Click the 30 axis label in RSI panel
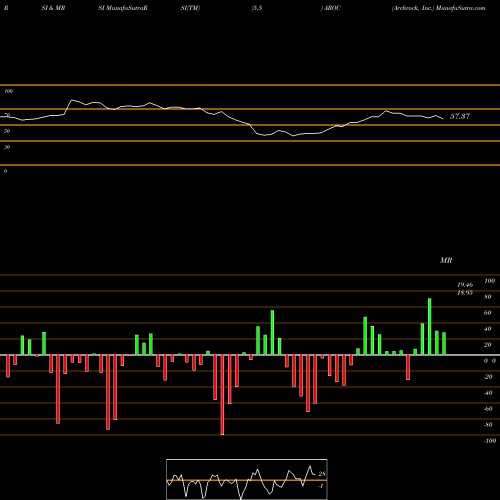Viewport: 500px width, 500px height. (x=7, y=147)
